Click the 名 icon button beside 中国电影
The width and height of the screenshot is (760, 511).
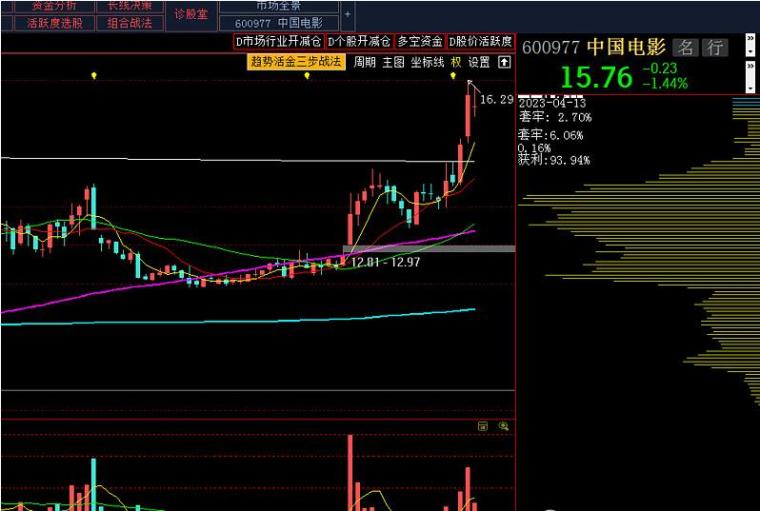pos(685,48)
